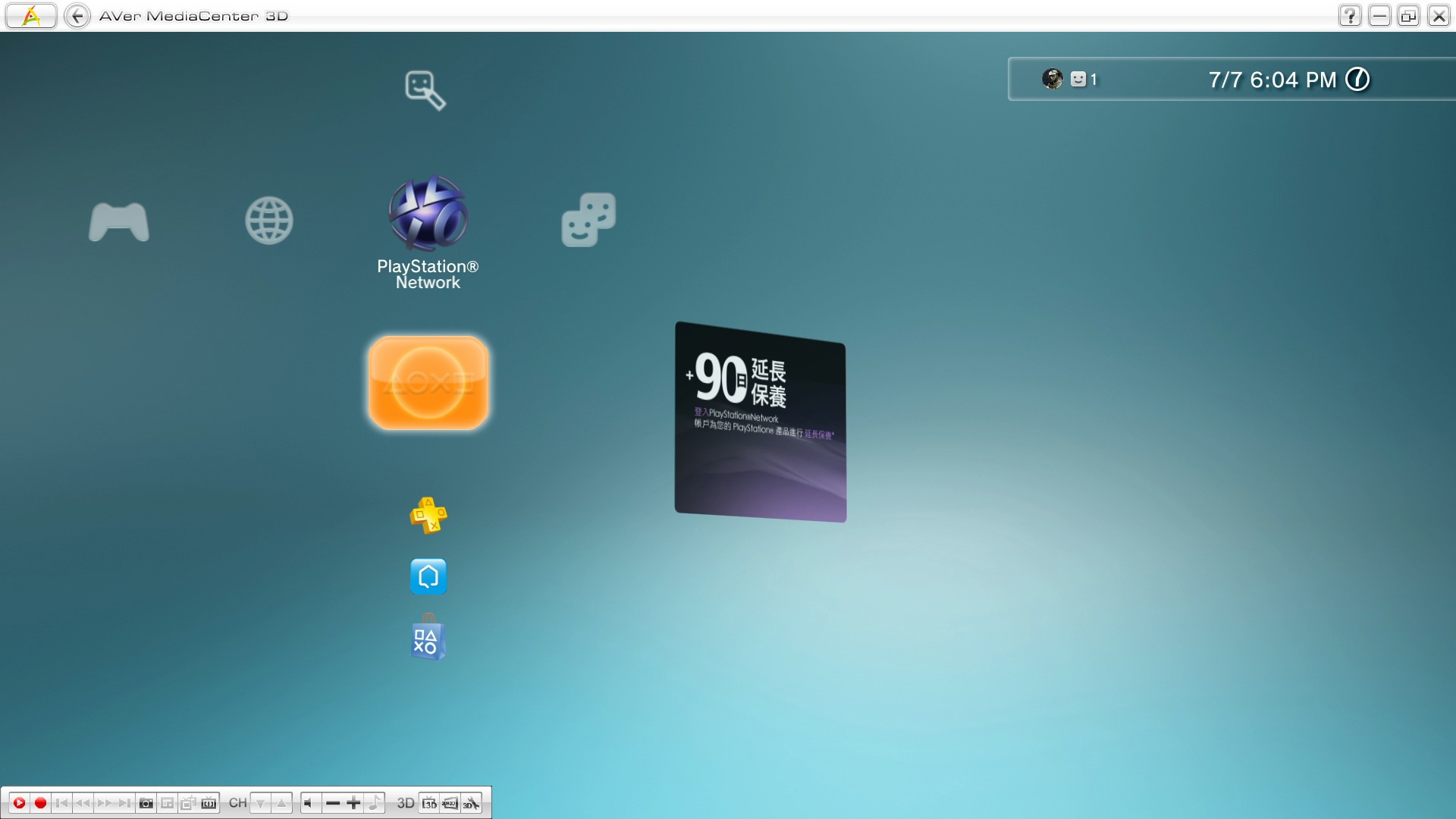Toggle 2D to 3D conversion
The image size is (1456, 819).
[x=450, y=803]
